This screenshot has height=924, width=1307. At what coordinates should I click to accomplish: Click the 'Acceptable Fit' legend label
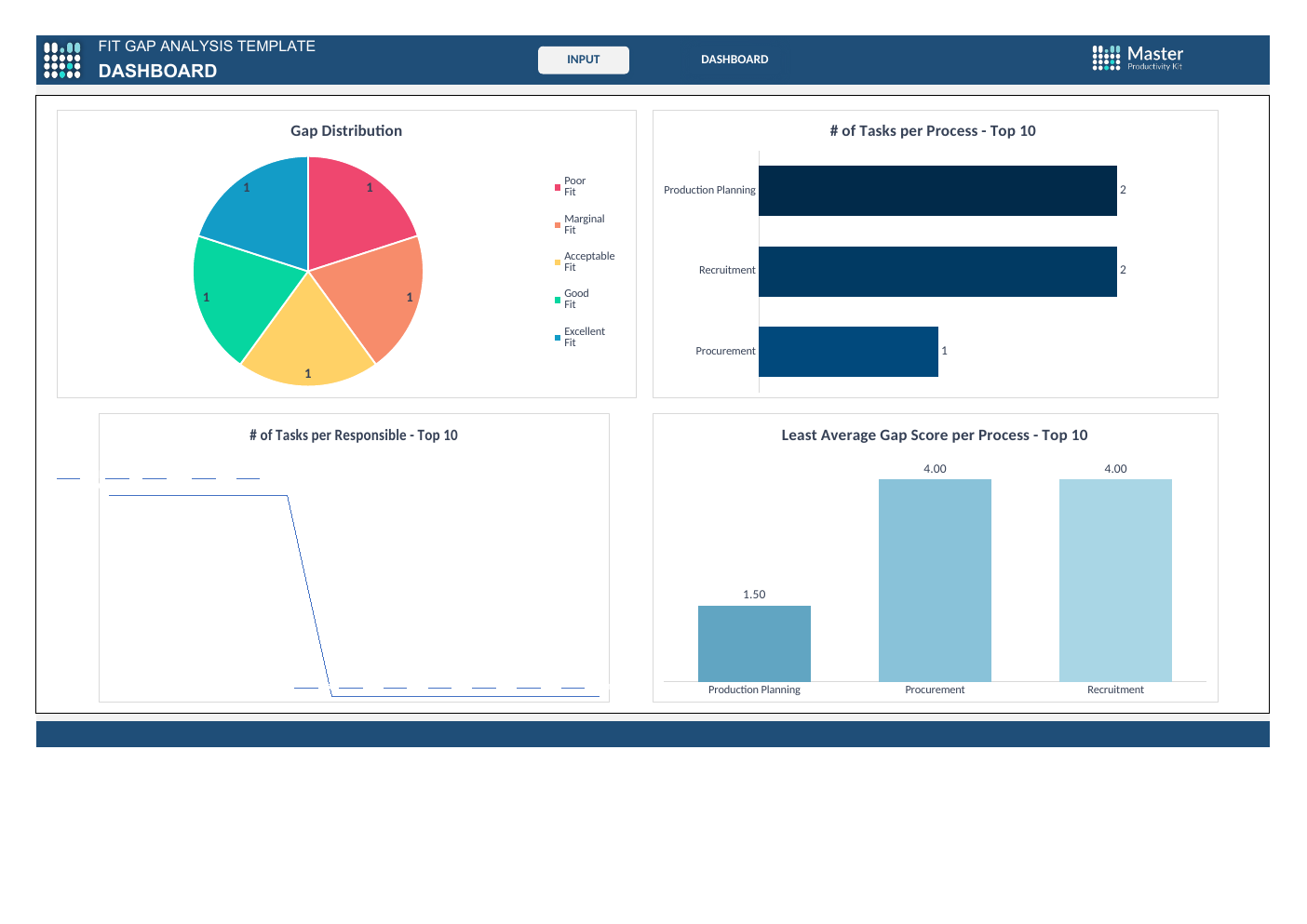(589, 261)
